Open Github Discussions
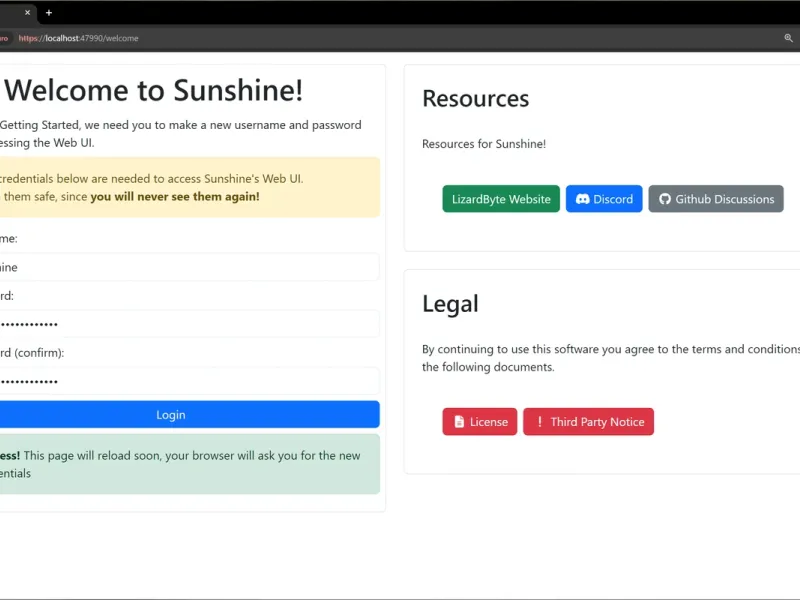This screenshot has width=800, height=600. coord(716,199)
